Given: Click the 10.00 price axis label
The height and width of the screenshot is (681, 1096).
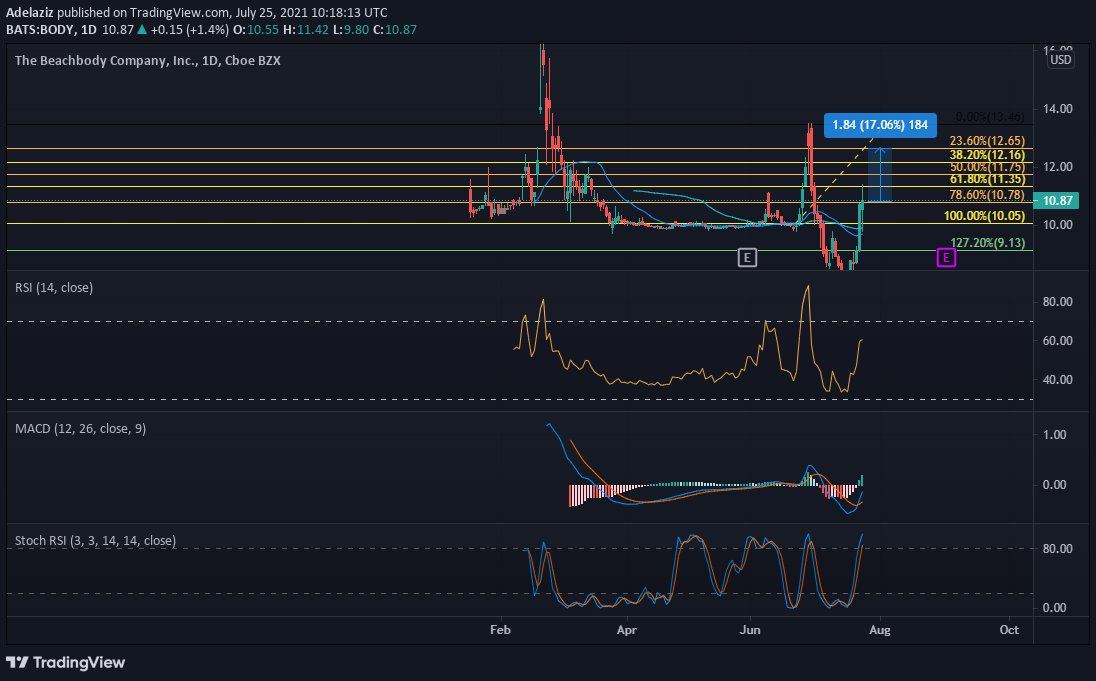Looking at the screenshot, I should (1058, 224).
